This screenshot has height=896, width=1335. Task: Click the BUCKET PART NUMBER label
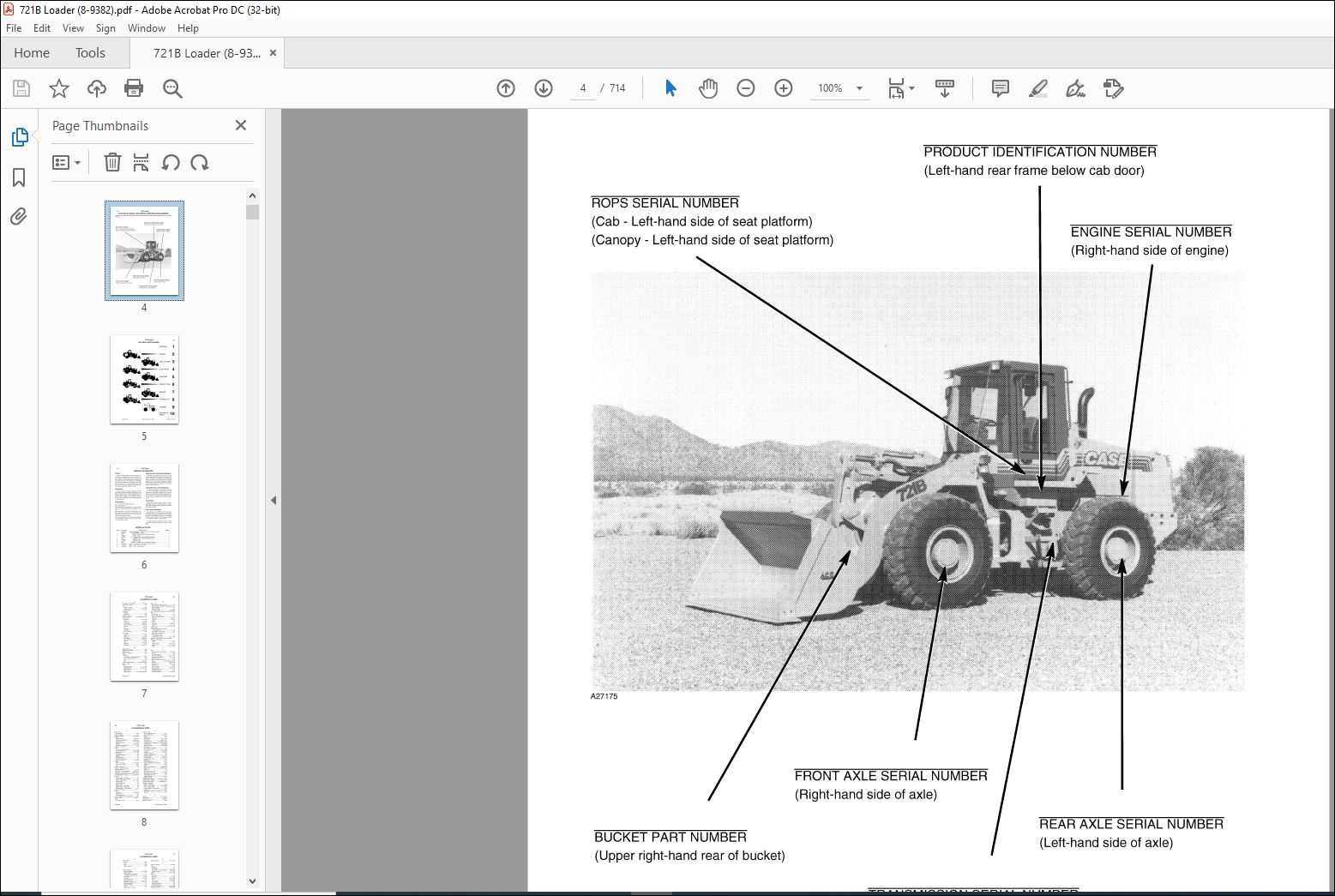pos(671,837)
